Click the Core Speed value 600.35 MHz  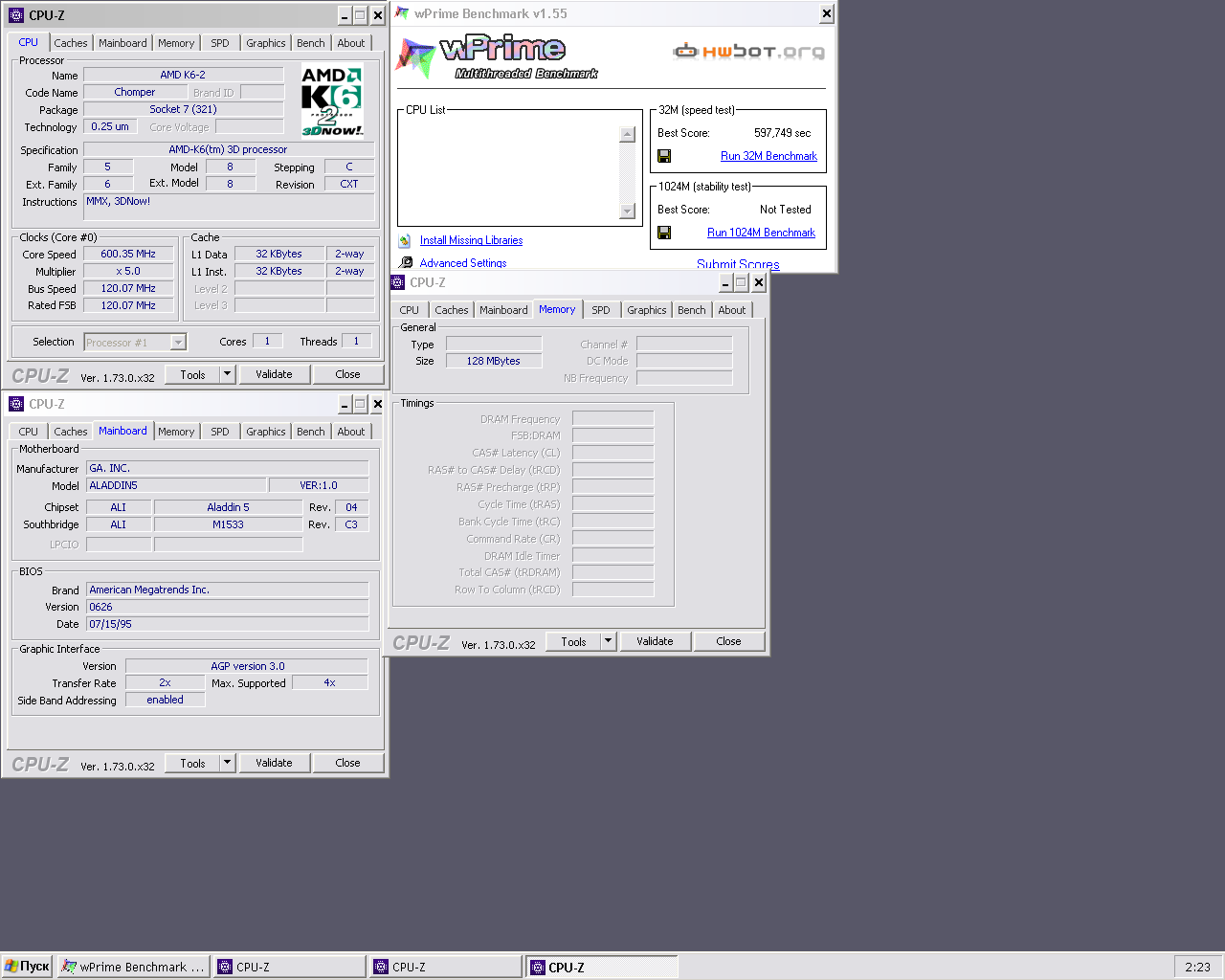click(128, 255)
